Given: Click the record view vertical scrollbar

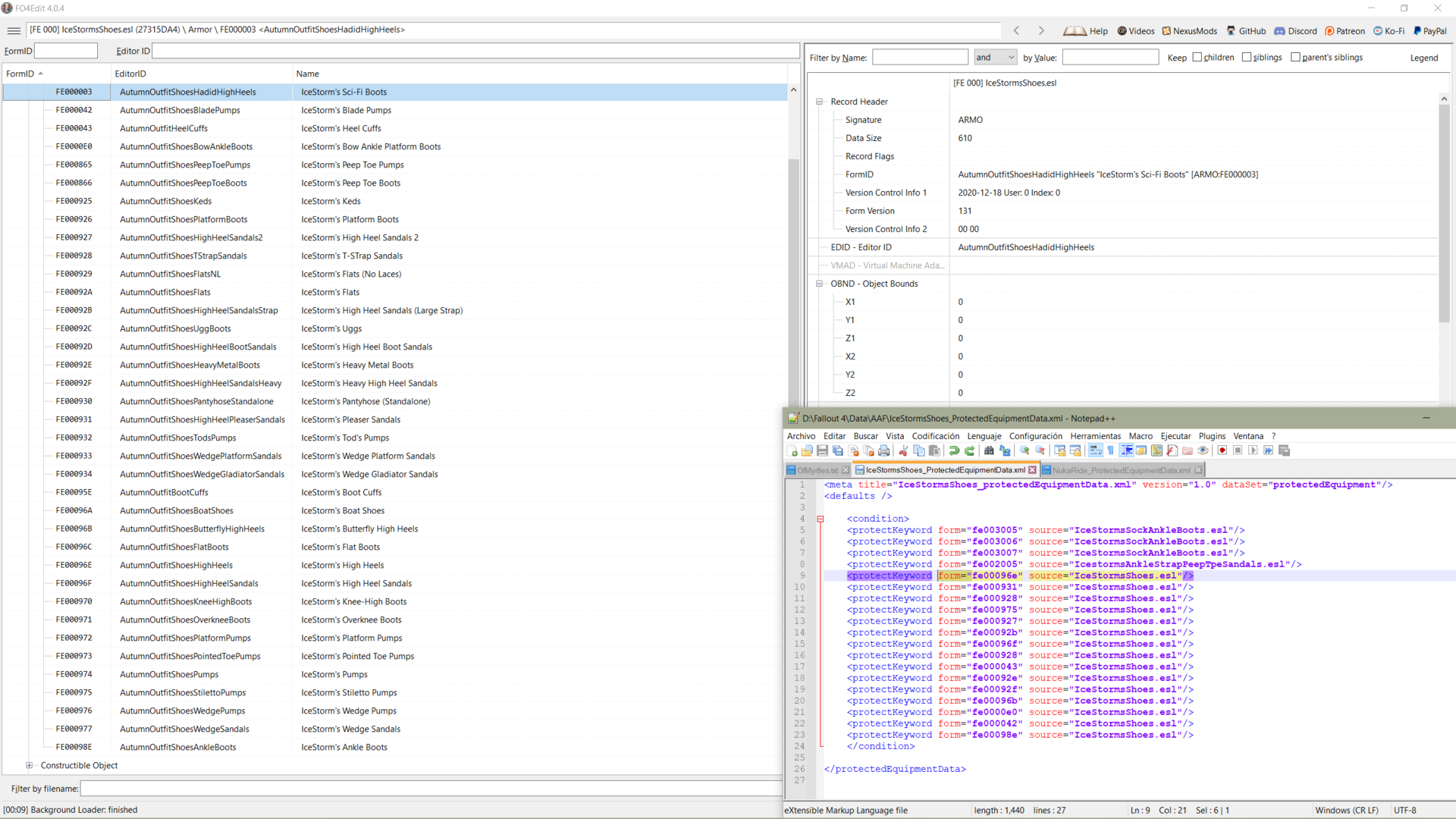Looking at the screenshot, I should [x=1444, y=212].
